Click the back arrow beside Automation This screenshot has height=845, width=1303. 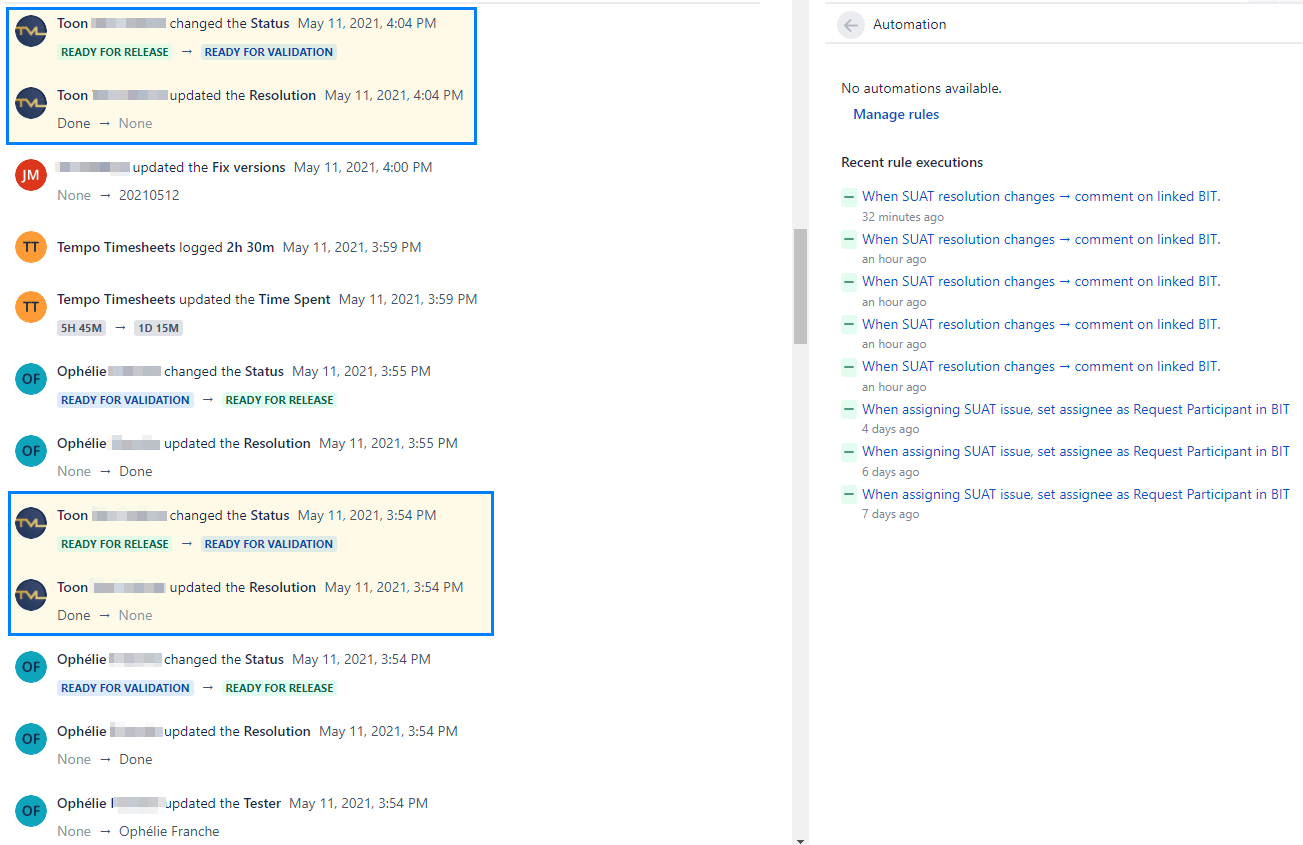coord(851,25)
